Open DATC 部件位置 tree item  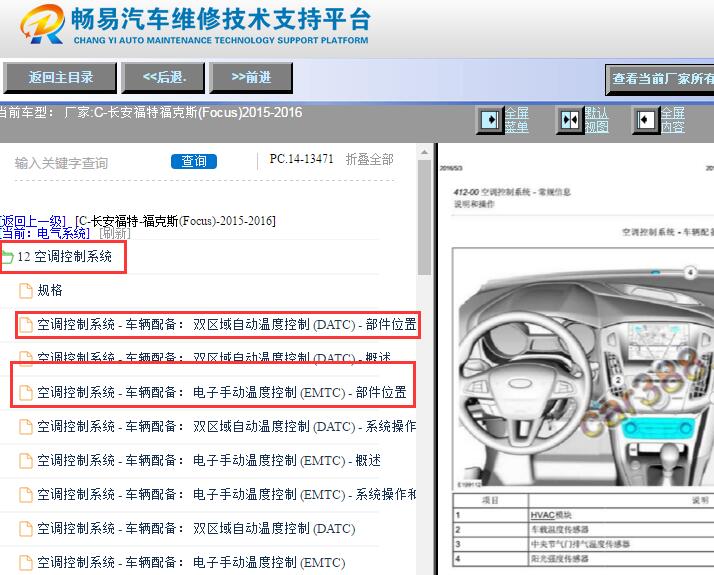tap(227, 325)
